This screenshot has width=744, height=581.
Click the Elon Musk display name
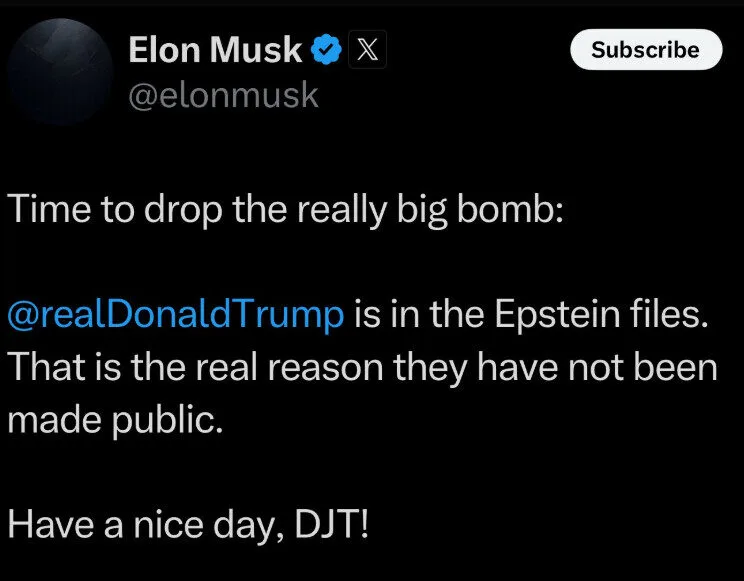[214, 49]
